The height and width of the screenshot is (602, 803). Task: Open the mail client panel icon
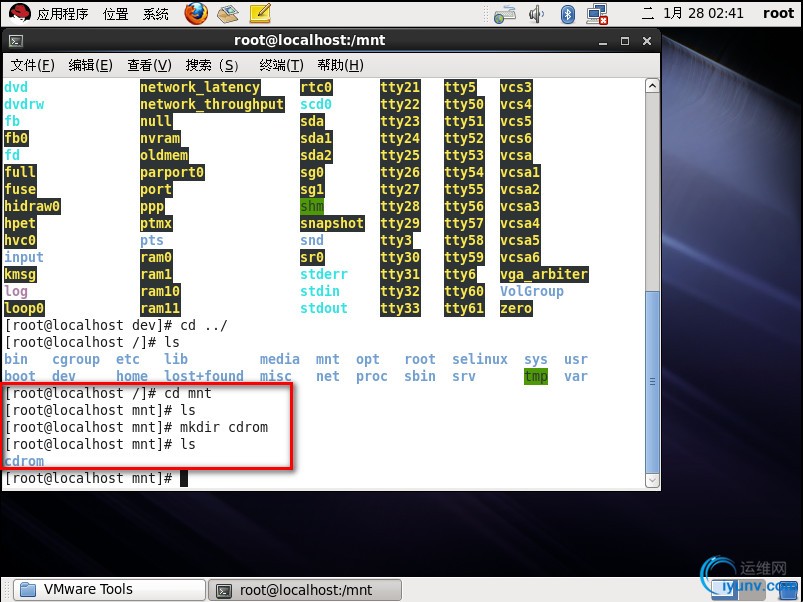coord(228,14)
